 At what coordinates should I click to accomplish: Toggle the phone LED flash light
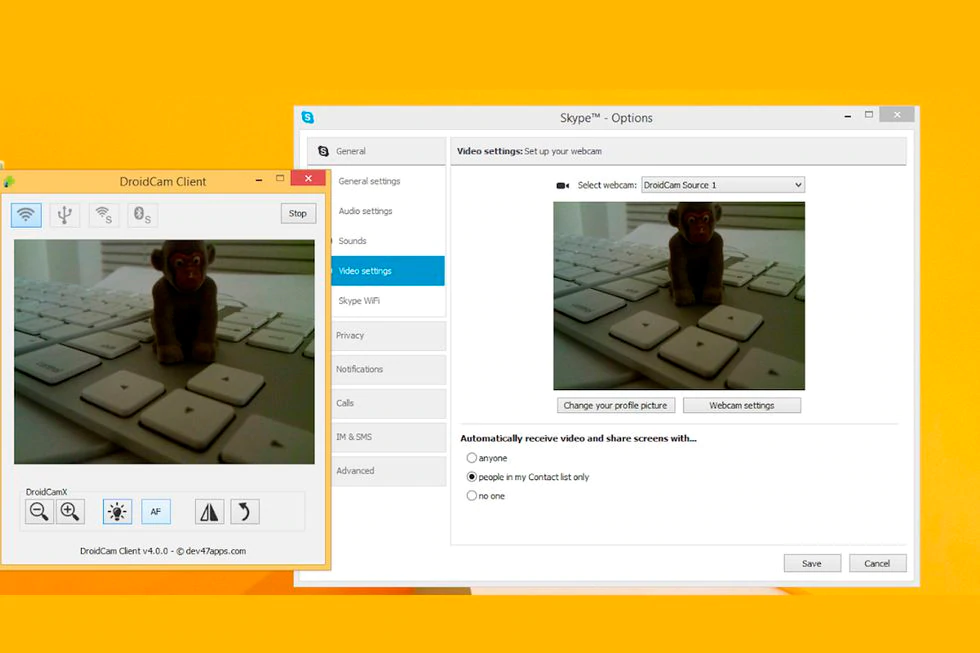[117, 512]
